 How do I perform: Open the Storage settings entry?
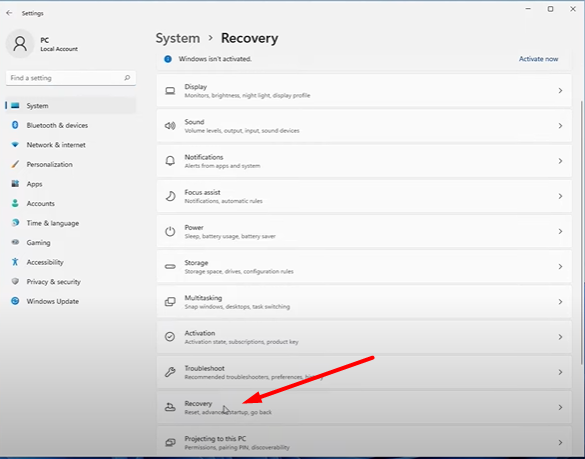(364, 266)
